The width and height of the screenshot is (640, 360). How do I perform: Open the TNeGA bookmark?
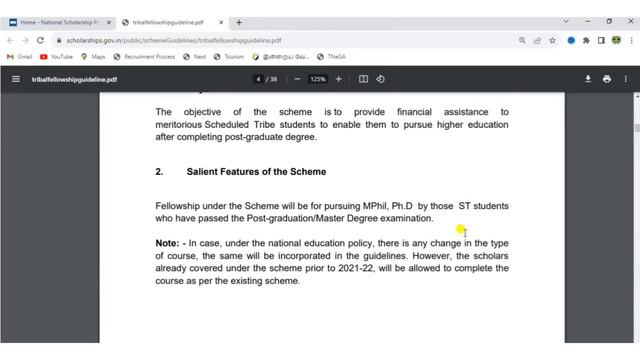(x=331, y=57)
